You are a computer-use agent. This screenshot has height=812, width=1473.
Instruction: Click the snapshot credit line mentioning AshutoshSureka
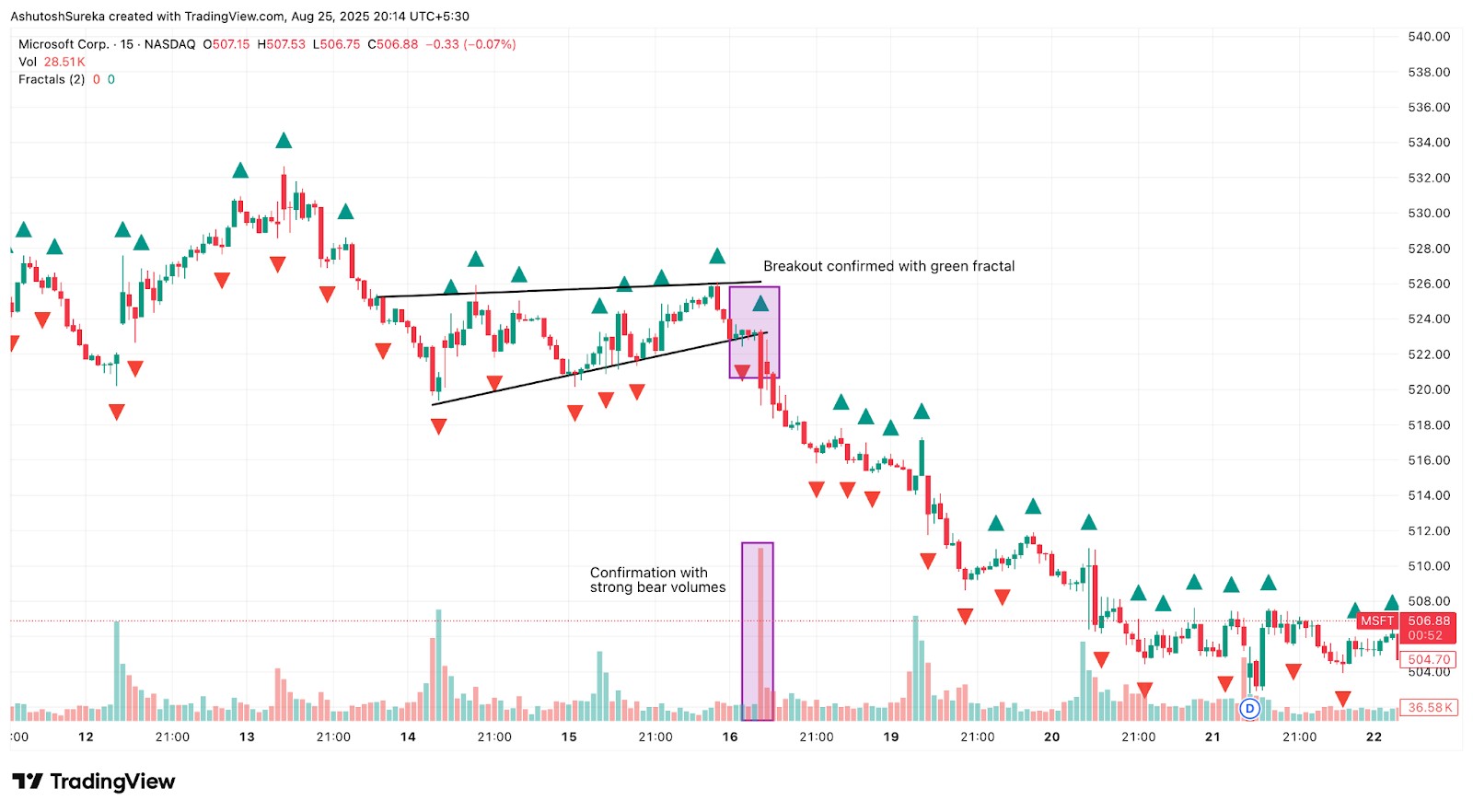pos(239,17)
